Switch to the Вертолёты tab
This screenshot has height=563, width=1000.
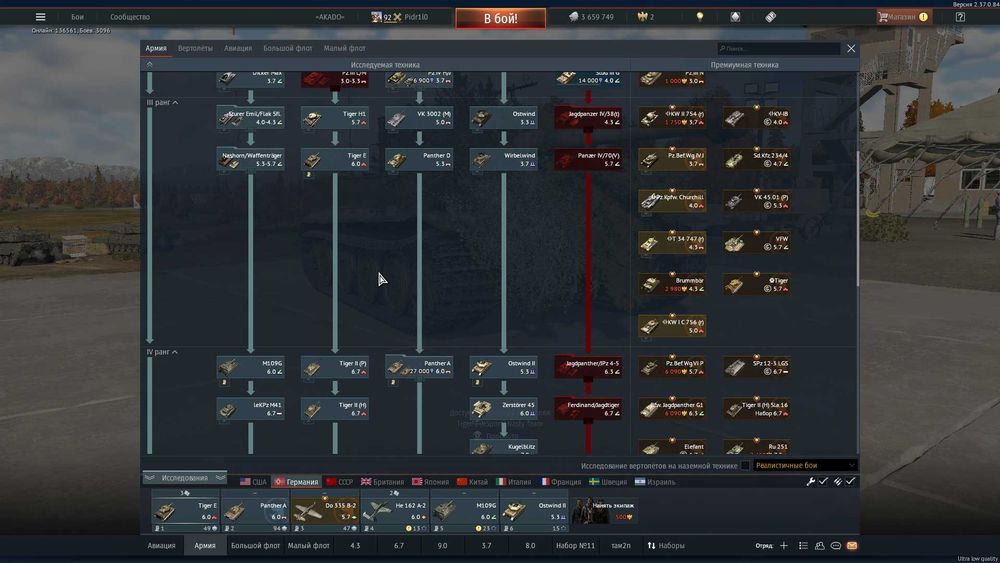pos(195,48)
